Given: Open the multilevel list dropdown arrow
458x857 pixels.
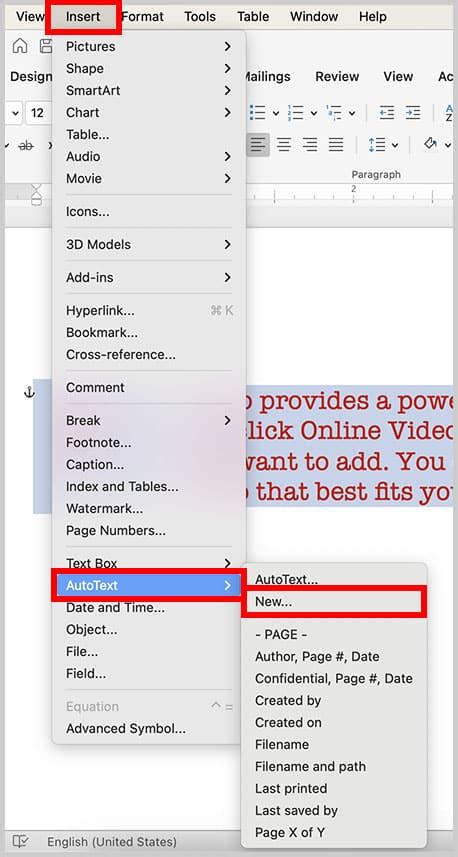Looking at the screenshot, I should coord(352,113).
